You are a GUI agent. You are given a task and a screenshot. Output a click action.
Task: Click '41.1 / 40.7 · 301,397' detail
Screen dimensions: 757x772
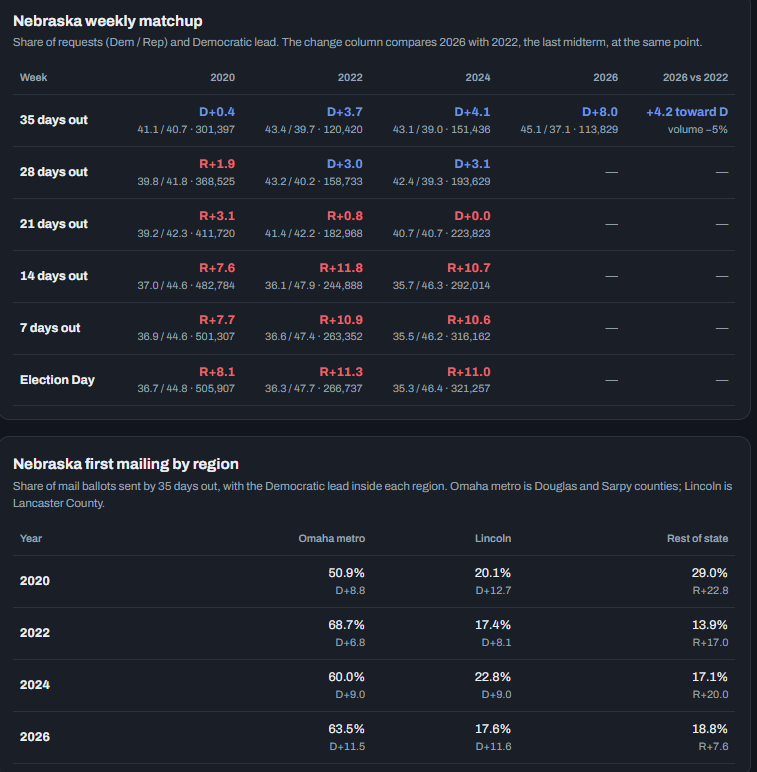click(x=186, y=129)
